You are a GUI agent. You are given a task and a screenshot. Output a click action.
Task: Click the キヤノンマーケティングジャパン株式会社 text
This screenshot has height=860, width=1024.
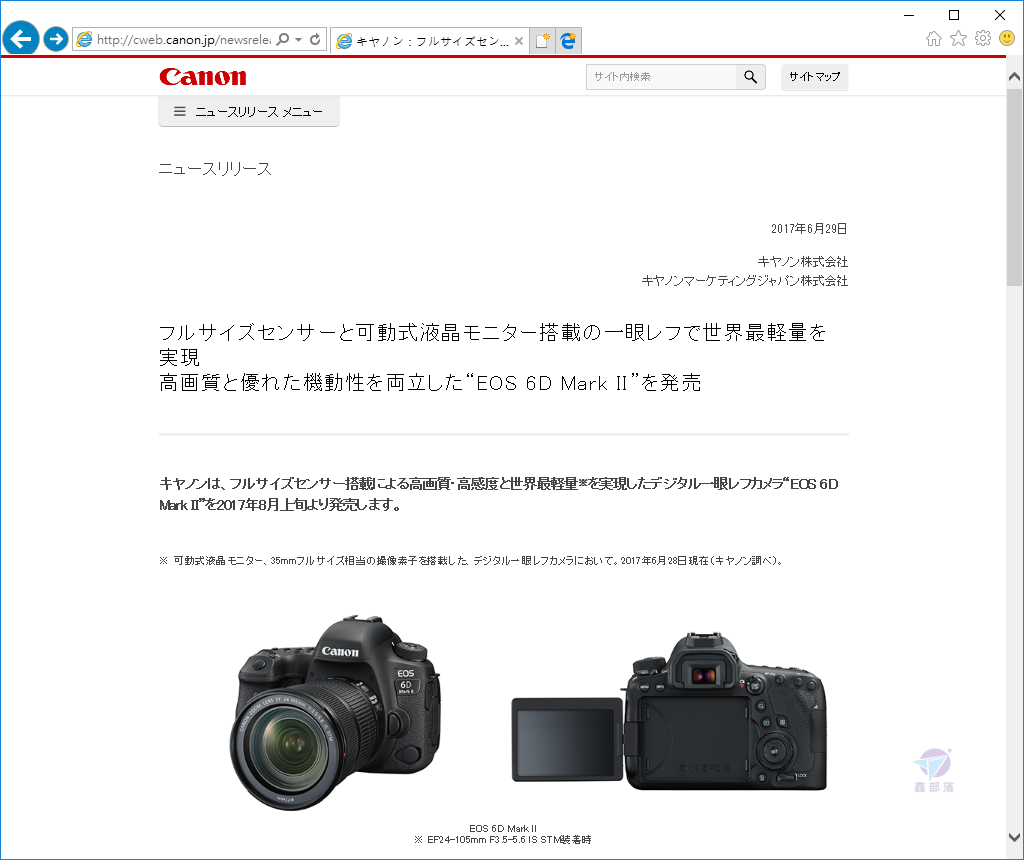point(744,281)
